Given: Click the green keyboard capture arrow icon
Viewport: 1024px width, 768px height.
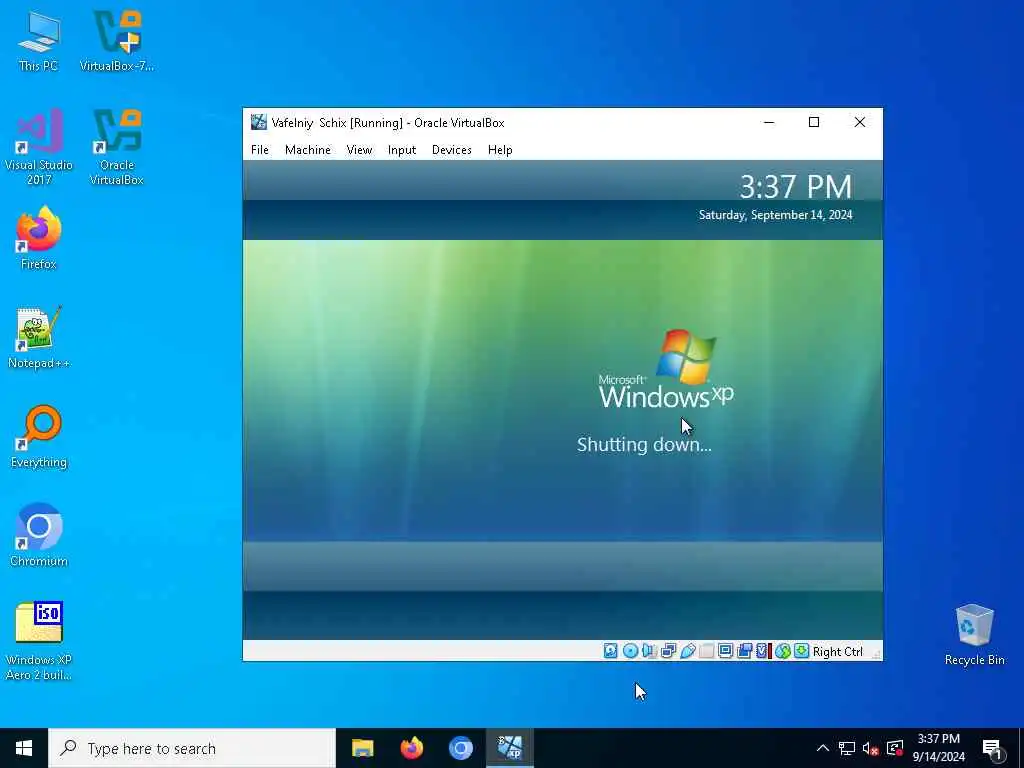Looking at the screenshot, I should 801,651.
